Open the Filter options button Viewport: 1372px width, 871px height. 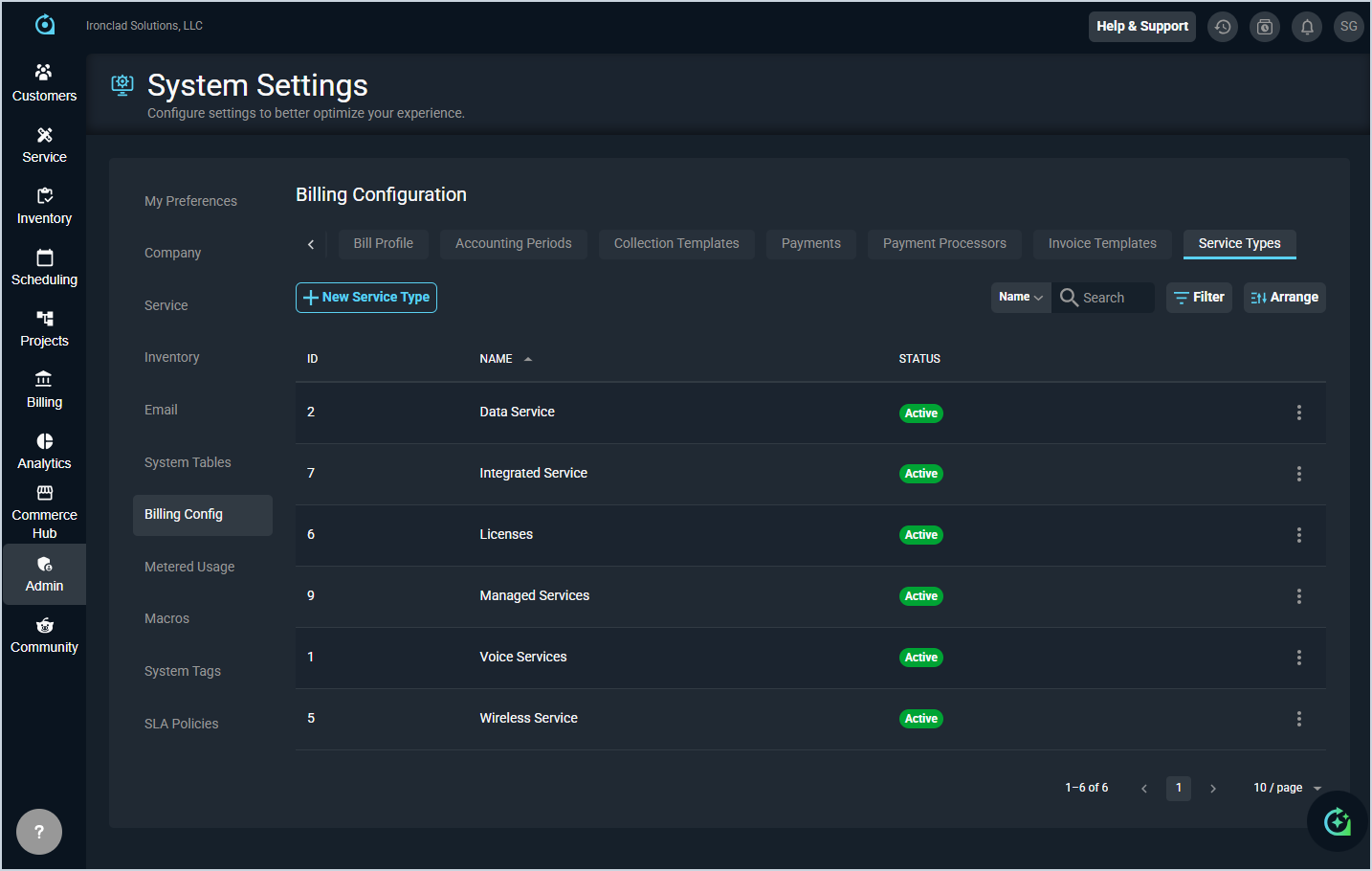click(x=1199, y=298)
